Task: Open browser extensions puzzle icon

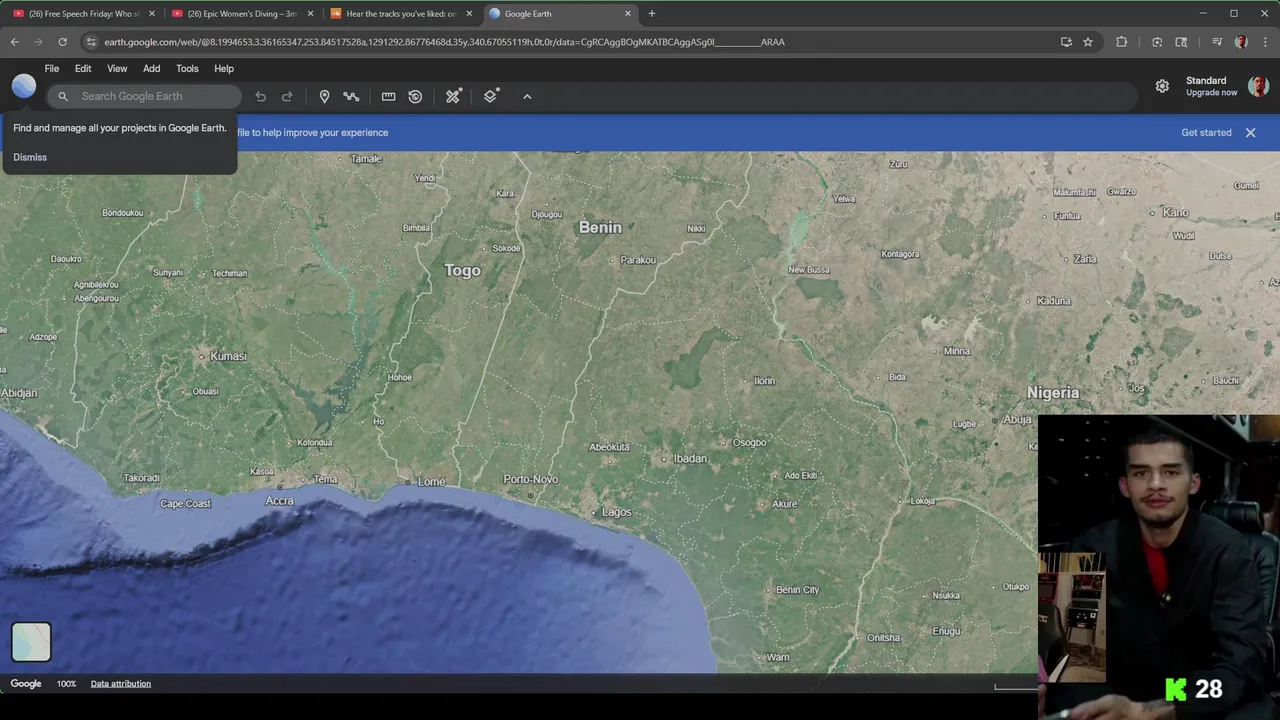Action: point(1121,42)
